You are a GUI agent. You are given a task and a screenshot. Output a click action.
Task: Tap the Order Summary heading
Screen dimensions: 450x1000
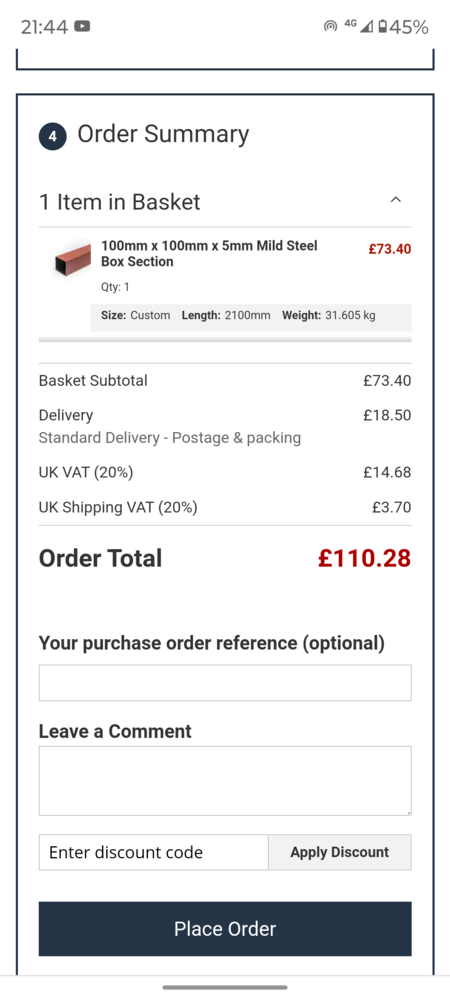pyautogui.click(x=163, y=135)
